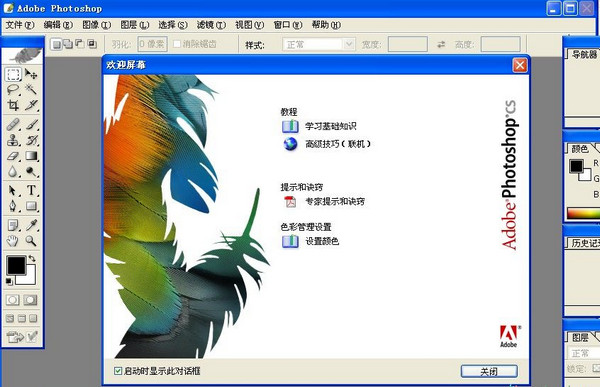
Task: Switch to Standard mode editing
Action: 13,300
